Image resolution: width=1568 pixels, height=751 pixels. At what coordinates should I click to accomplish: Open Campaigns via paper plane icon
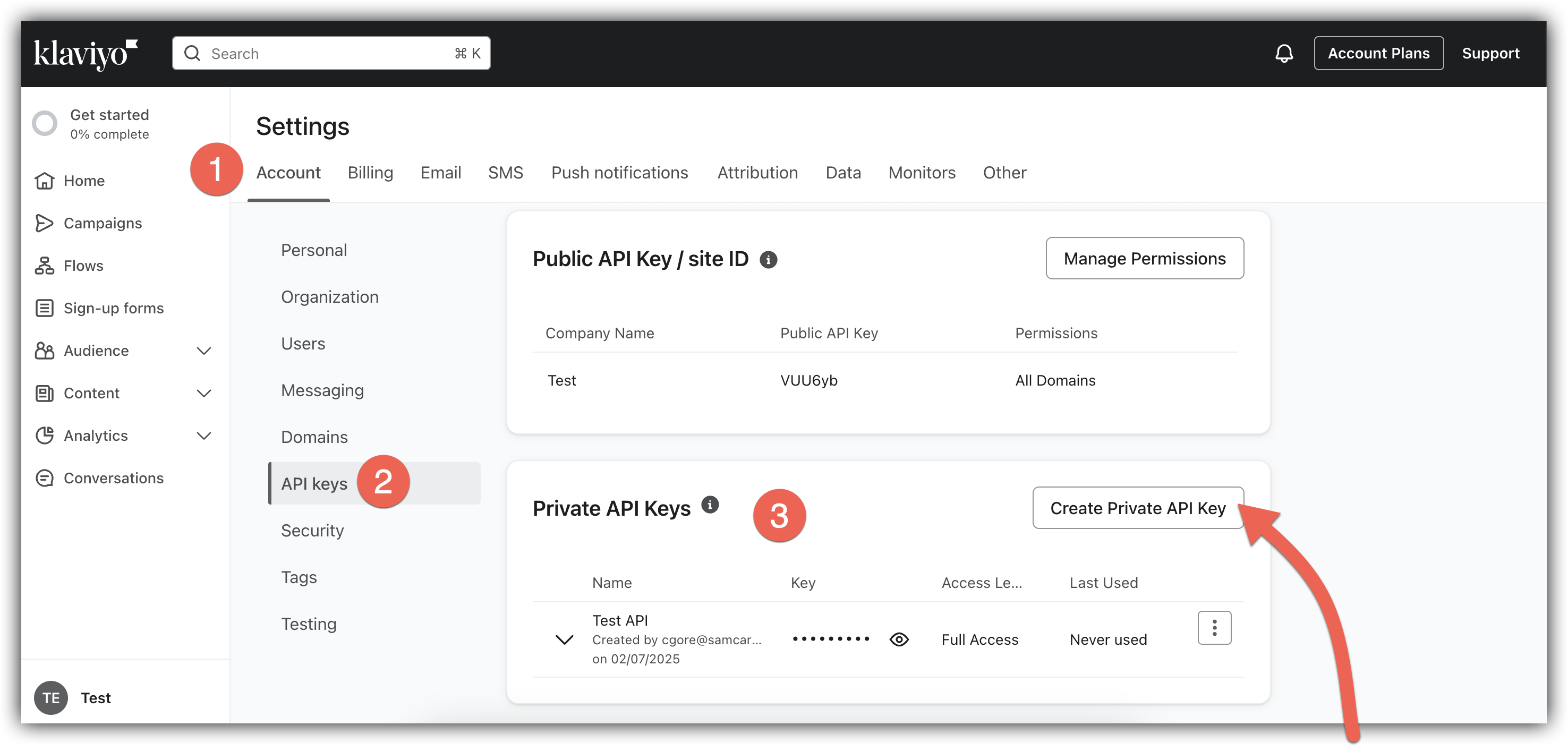45,224
